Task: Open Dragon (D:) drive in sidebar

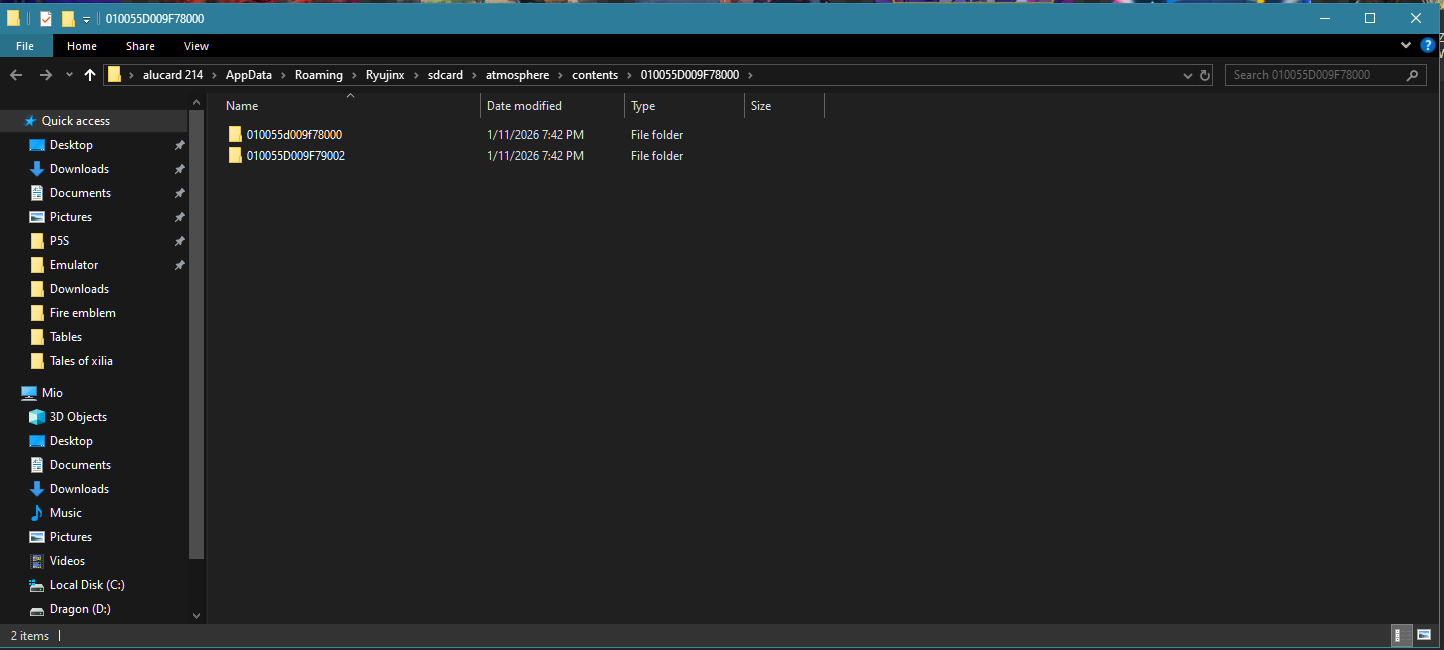Action: coord(80,609)
